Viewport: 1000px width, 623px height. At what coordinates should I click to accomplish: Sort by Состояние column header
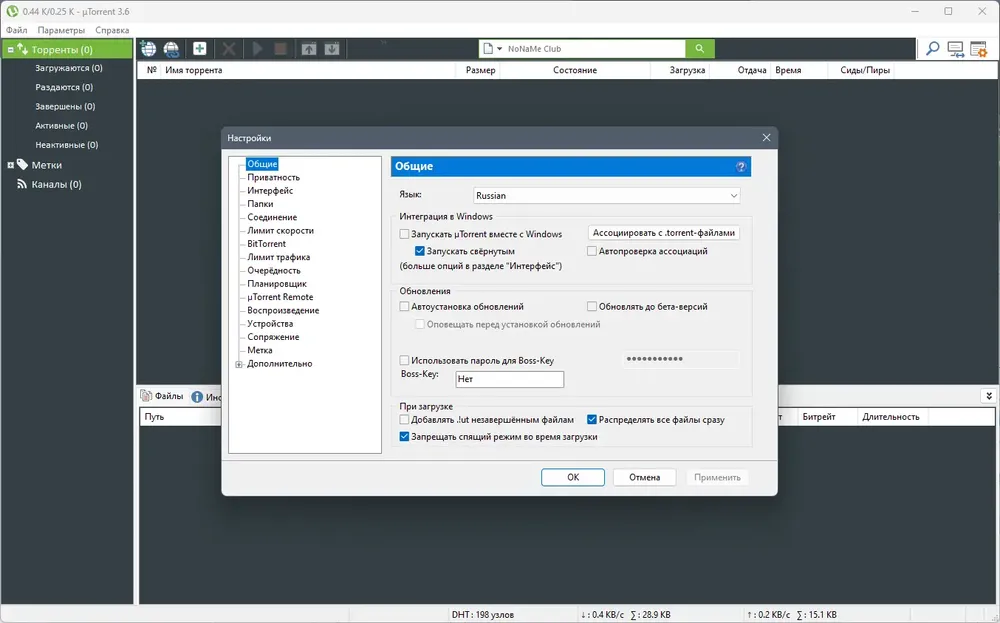(575, 70)
